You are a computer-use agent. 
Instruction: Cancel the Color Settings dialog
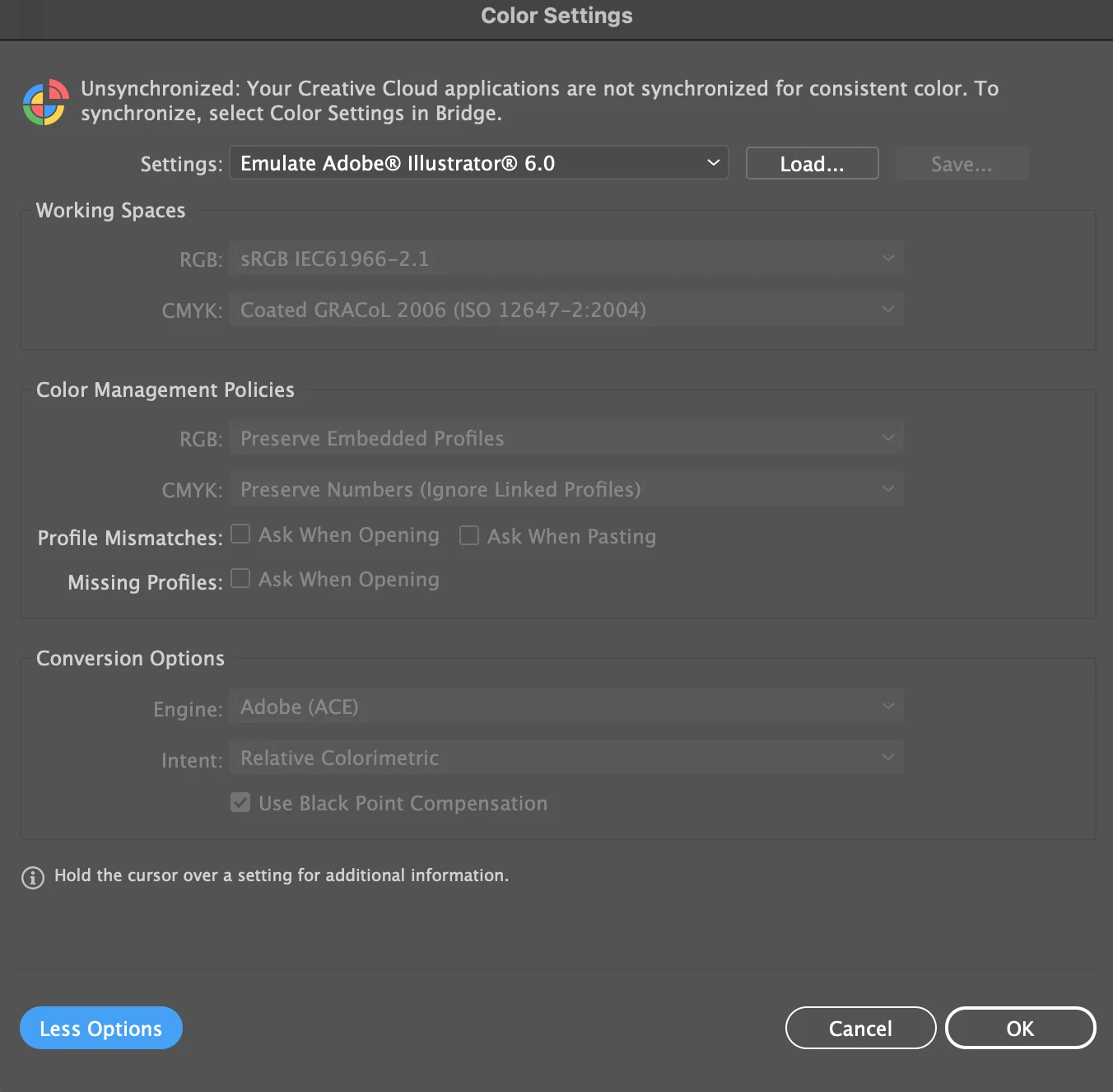[x=861, y=1028]
